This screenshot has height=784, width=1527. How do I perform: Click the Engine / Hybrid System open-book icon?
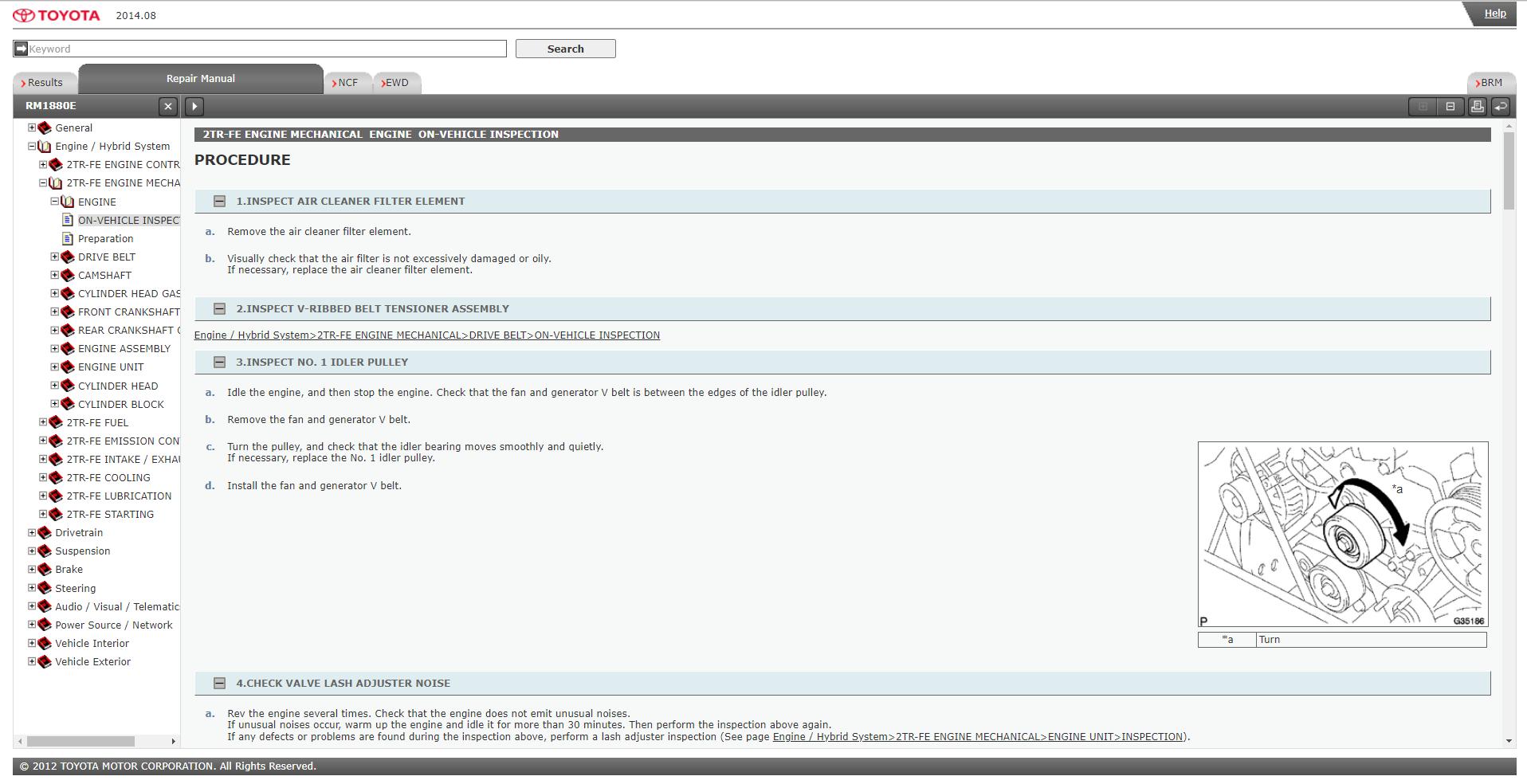click(45, 146)
